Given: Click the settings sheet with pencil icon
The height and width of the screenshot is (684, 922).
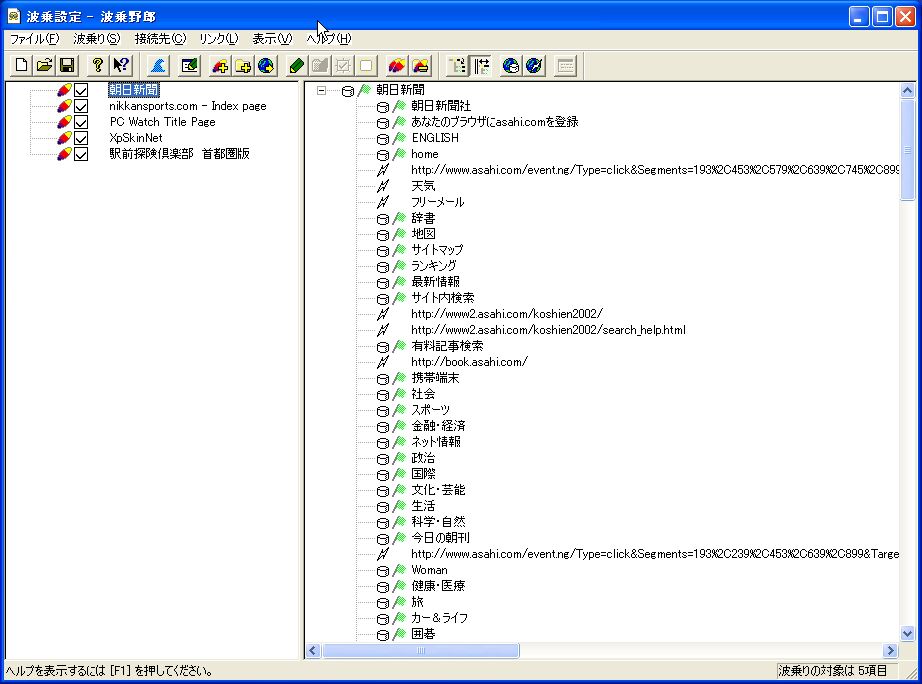Looking at the screenshot, I should click(189, 65).
